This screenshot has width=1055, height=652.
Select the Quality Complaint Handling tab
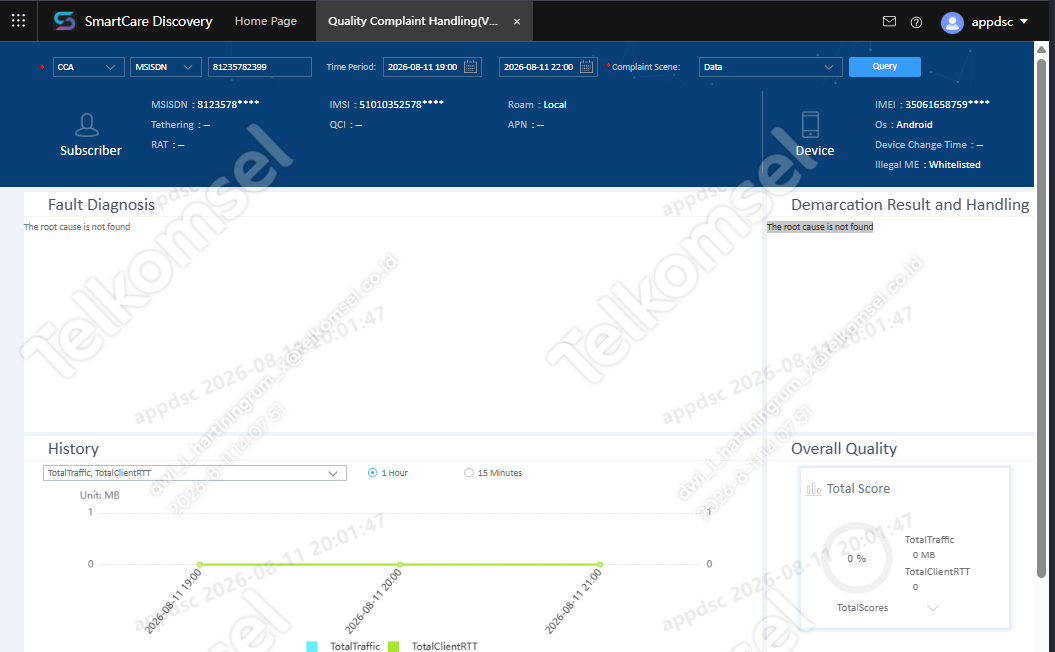(x=412, y=21)
